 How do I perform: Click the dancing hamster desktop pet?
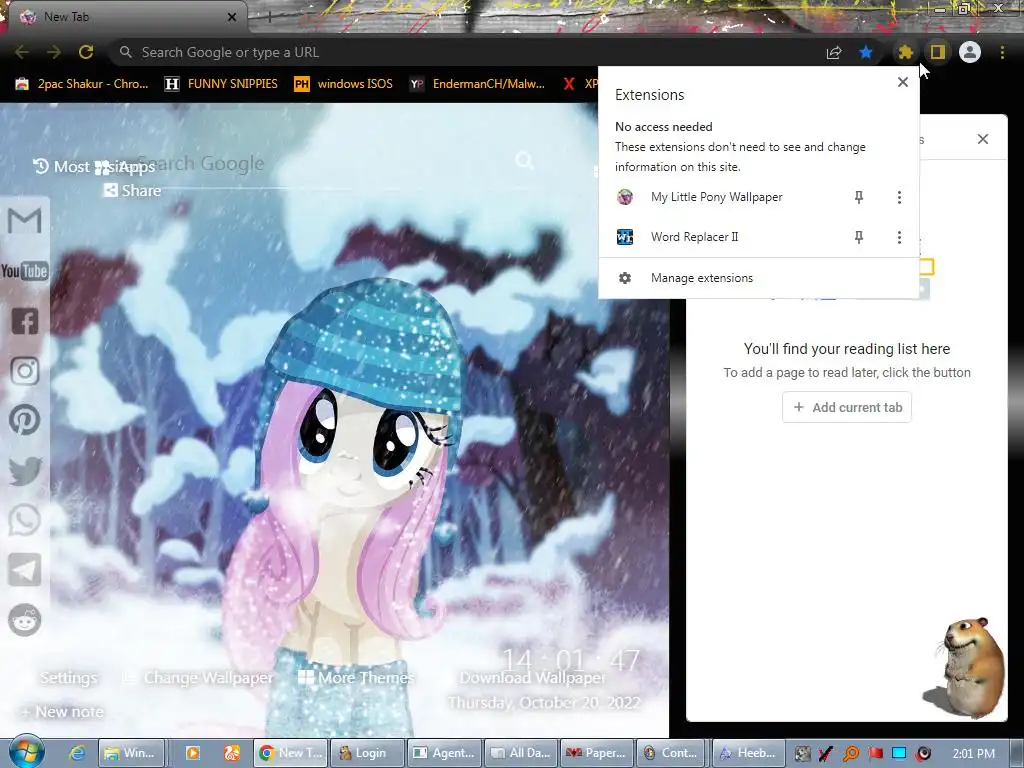[965, 667]
